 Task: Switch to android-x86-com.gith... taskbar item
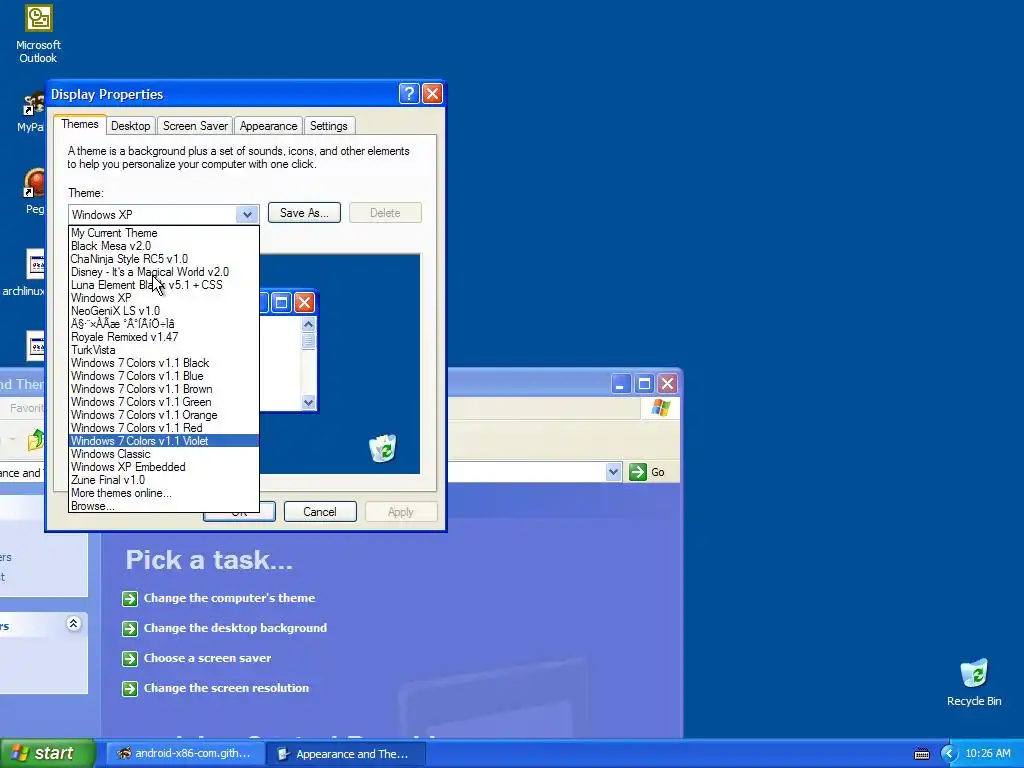(185, 754)
